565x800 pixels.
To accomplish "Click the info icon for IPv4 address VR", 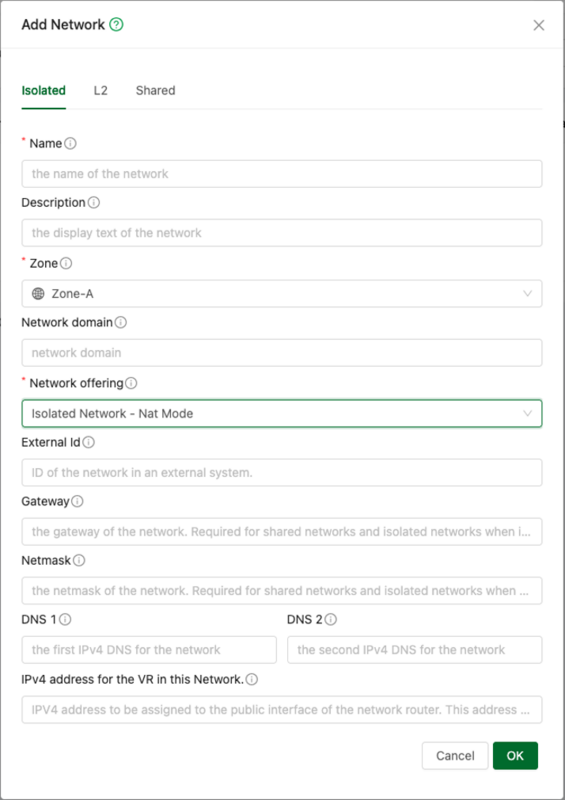I will (252, 680).
